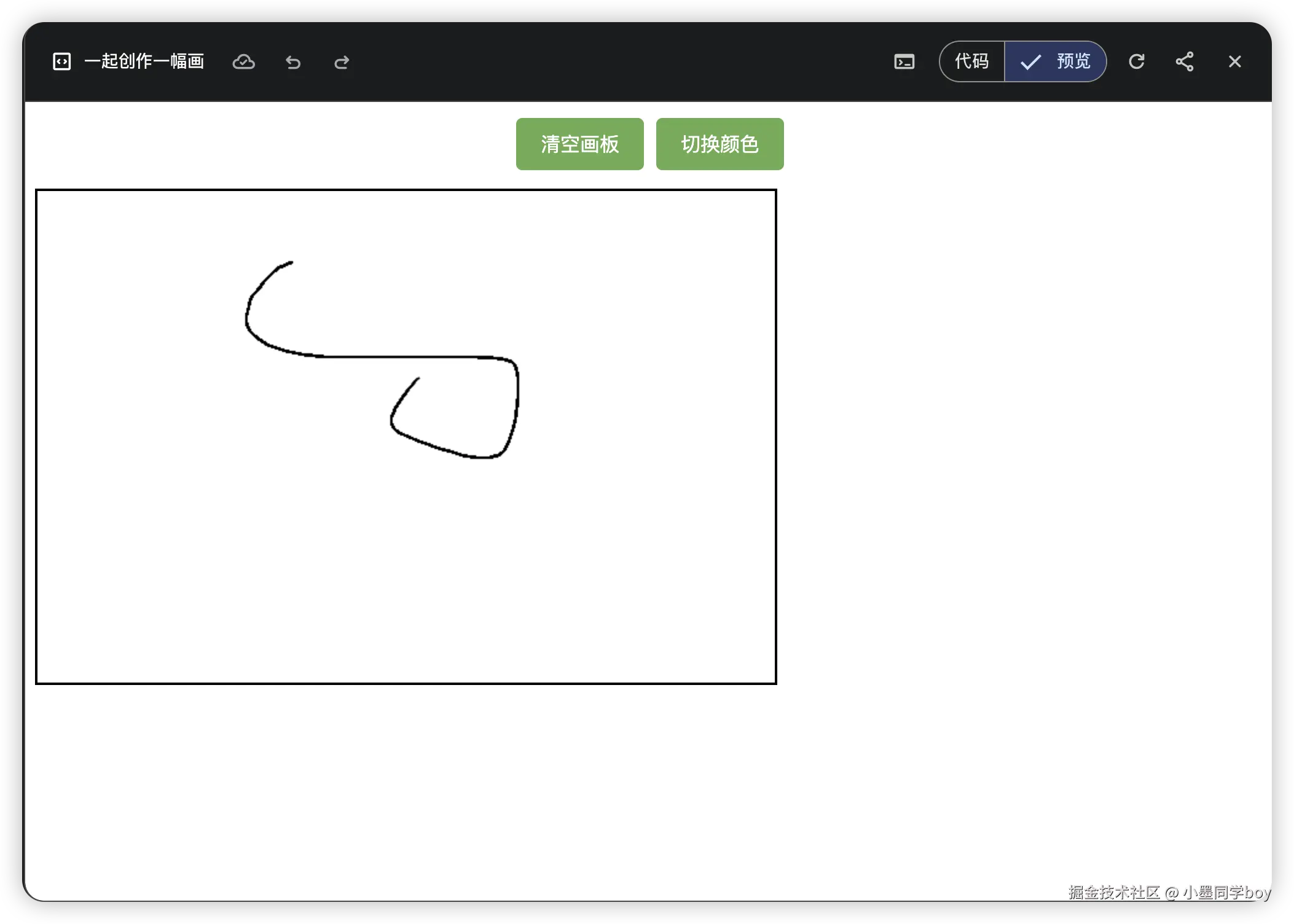Select the 预览 toggle option
This screenshot has height=924, width=1294.
click(x=1072, y=61)
